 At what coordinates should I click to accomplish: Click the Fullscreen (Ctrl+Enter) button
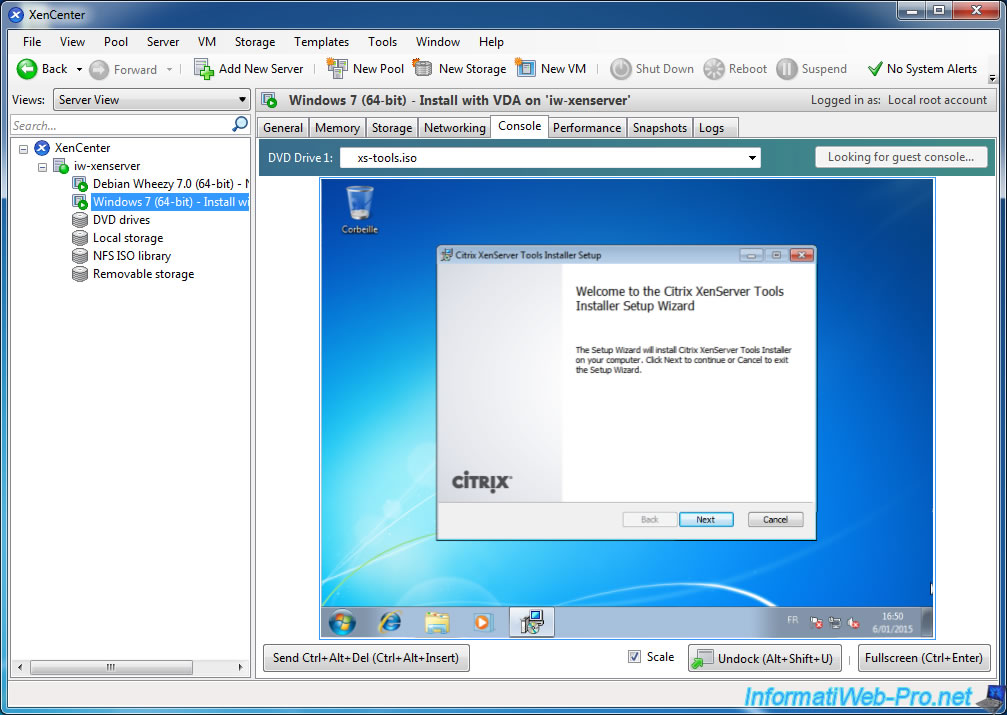click(x=924, y=658)
